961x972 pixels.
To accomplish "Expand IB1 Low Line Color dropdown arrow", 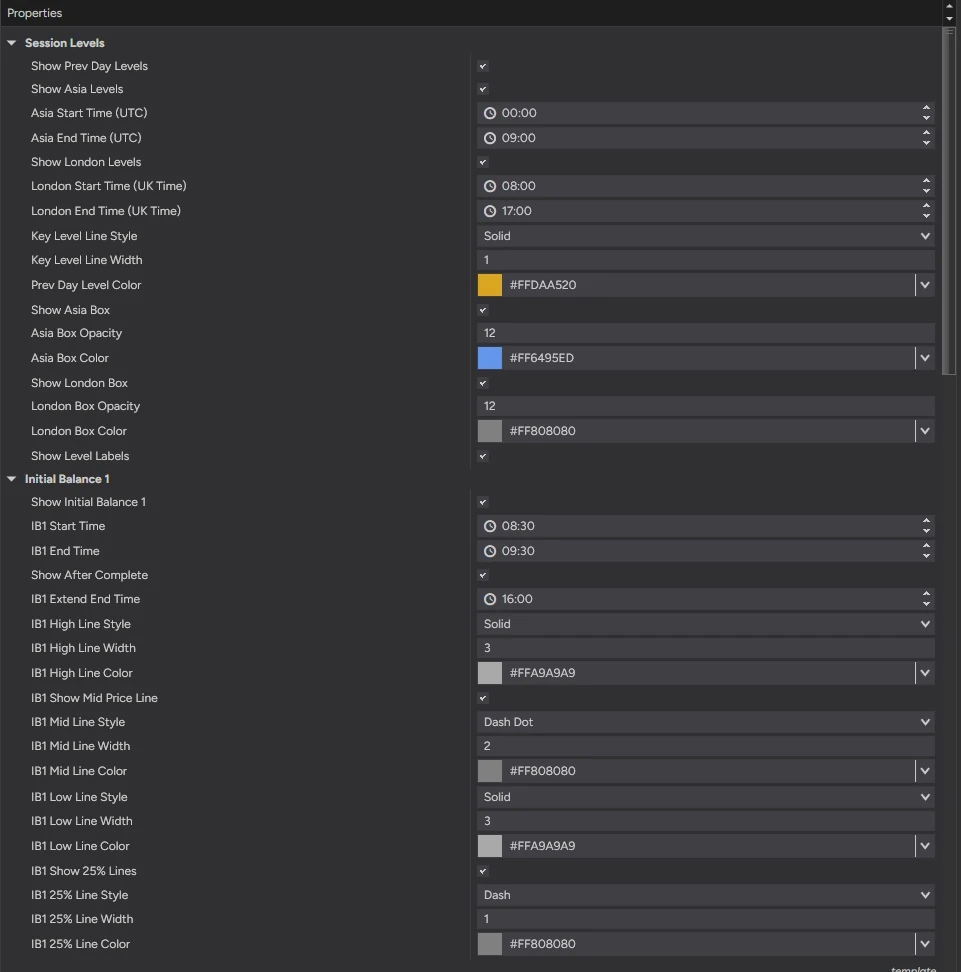I will coord(925,846).
